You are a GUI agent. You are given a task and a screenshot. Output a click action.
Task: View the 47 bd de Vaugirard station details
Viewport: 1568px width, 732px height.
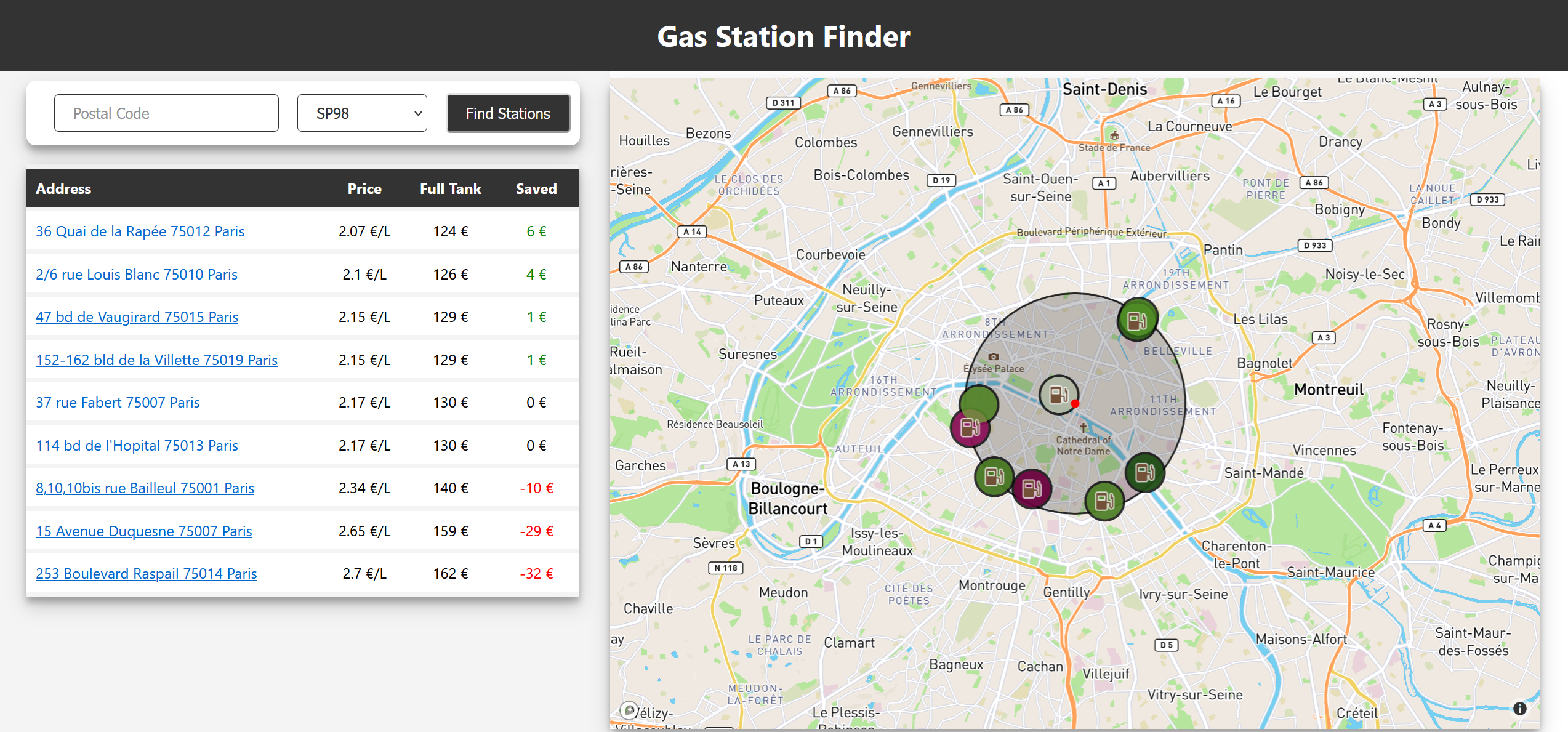point(137,316)
